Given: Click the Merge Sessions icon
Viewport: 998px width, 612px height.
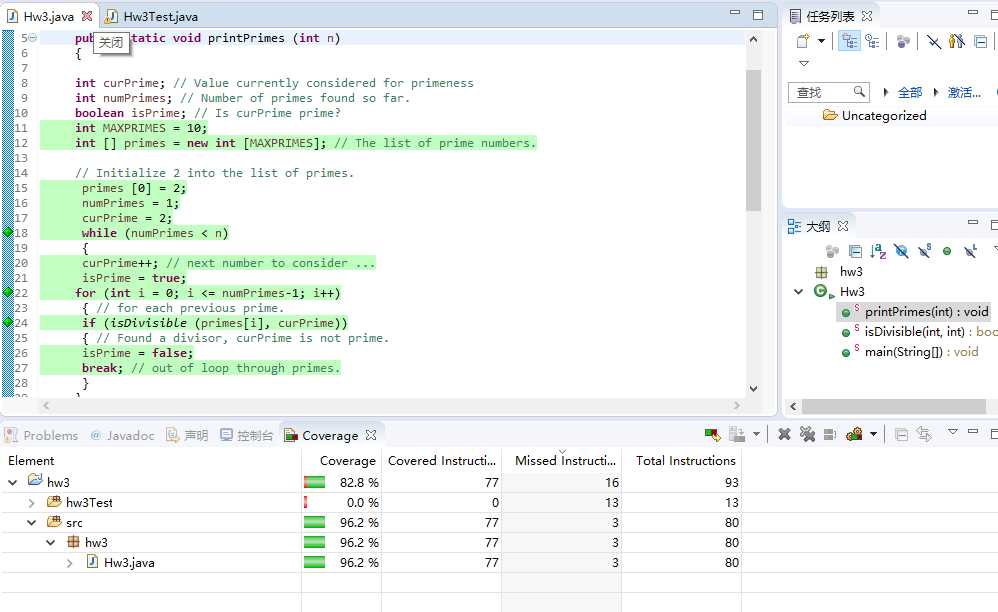Looking at the screenshot, I should pos(830,435).
